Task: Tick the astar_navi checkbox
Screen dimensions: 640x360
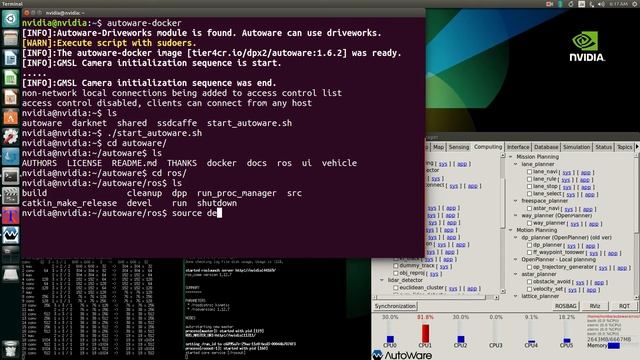Action: [x=529, y=209]
